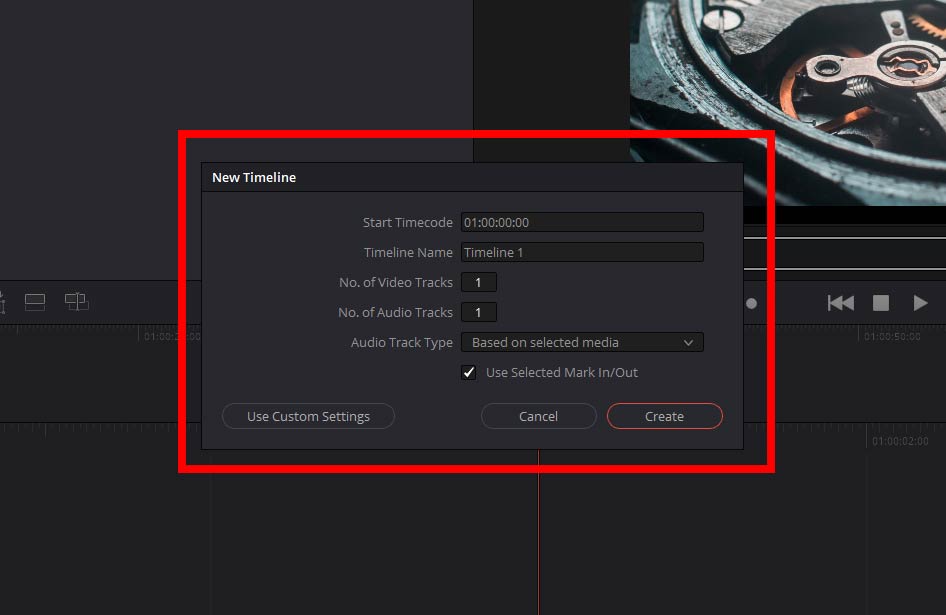This screenshot has width=946, height=615.
Task: Open Use Custom Settings
Action: click(x=308, y=416)
